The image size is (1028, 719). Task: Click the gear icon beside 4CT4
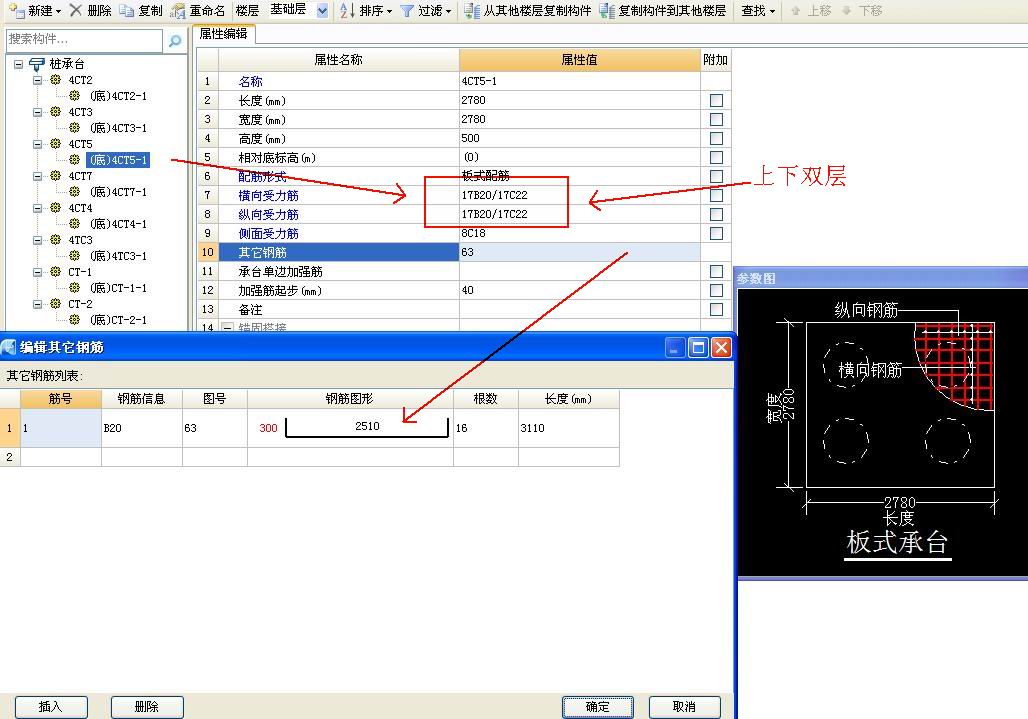56,208
